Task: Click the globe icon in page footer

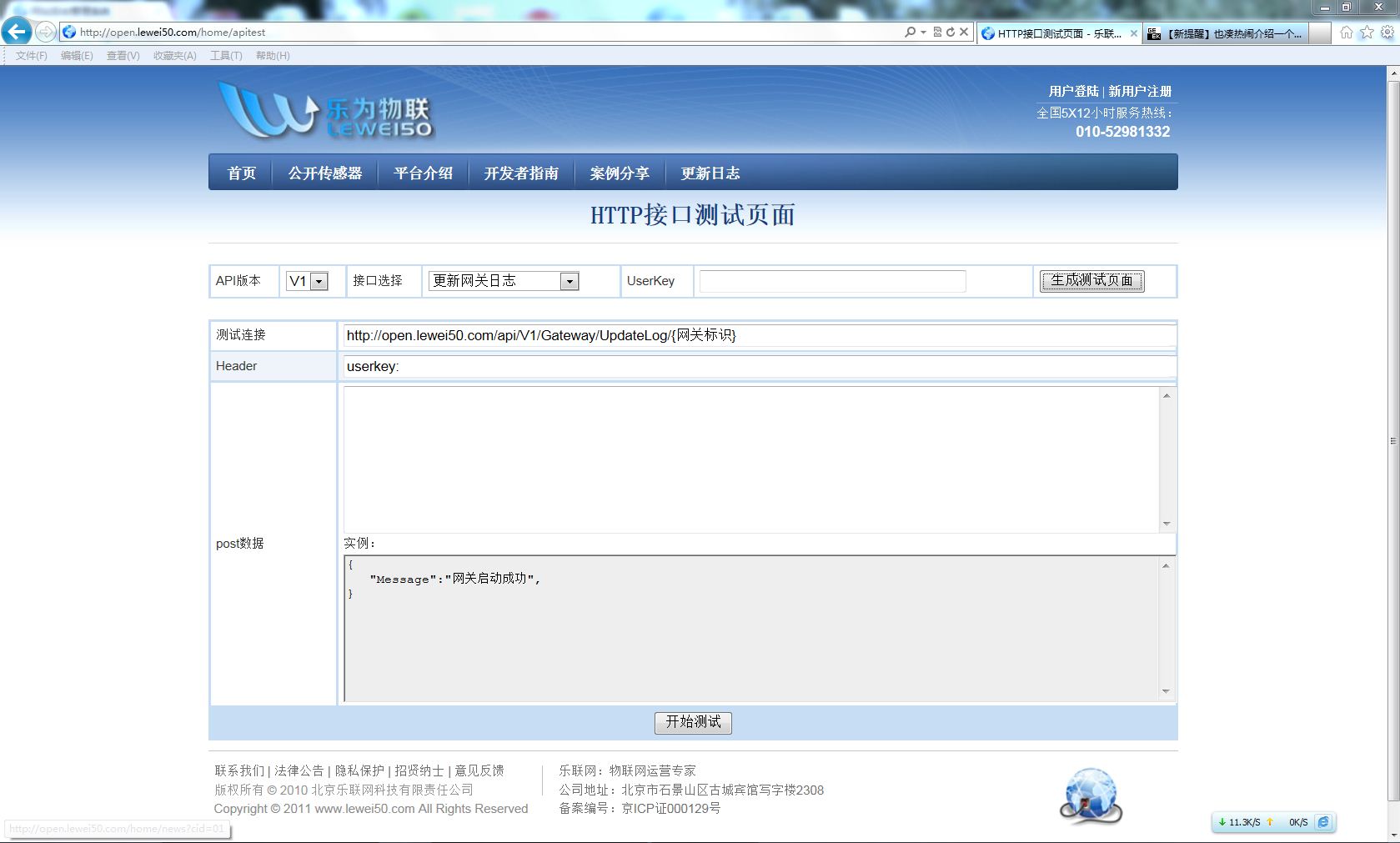Action: point(1091,795)
